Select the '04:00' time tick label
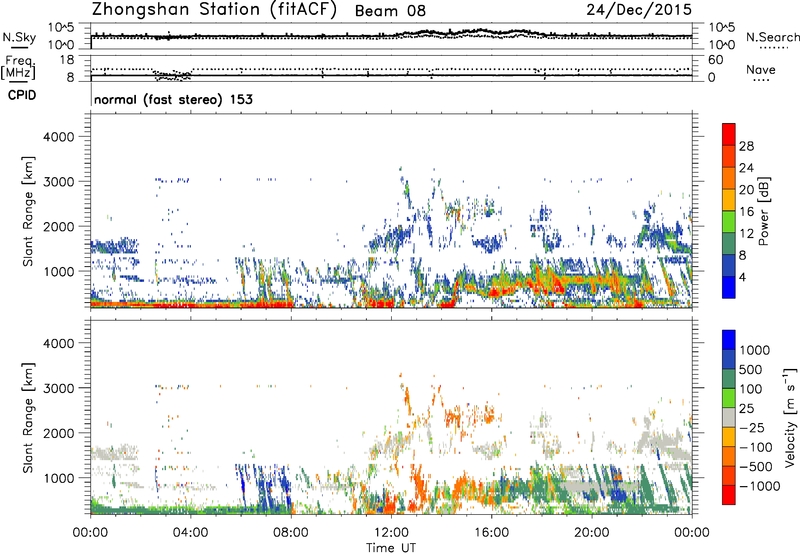The width and height of the screenshot is (800, 554). click(x=190, y=533)
